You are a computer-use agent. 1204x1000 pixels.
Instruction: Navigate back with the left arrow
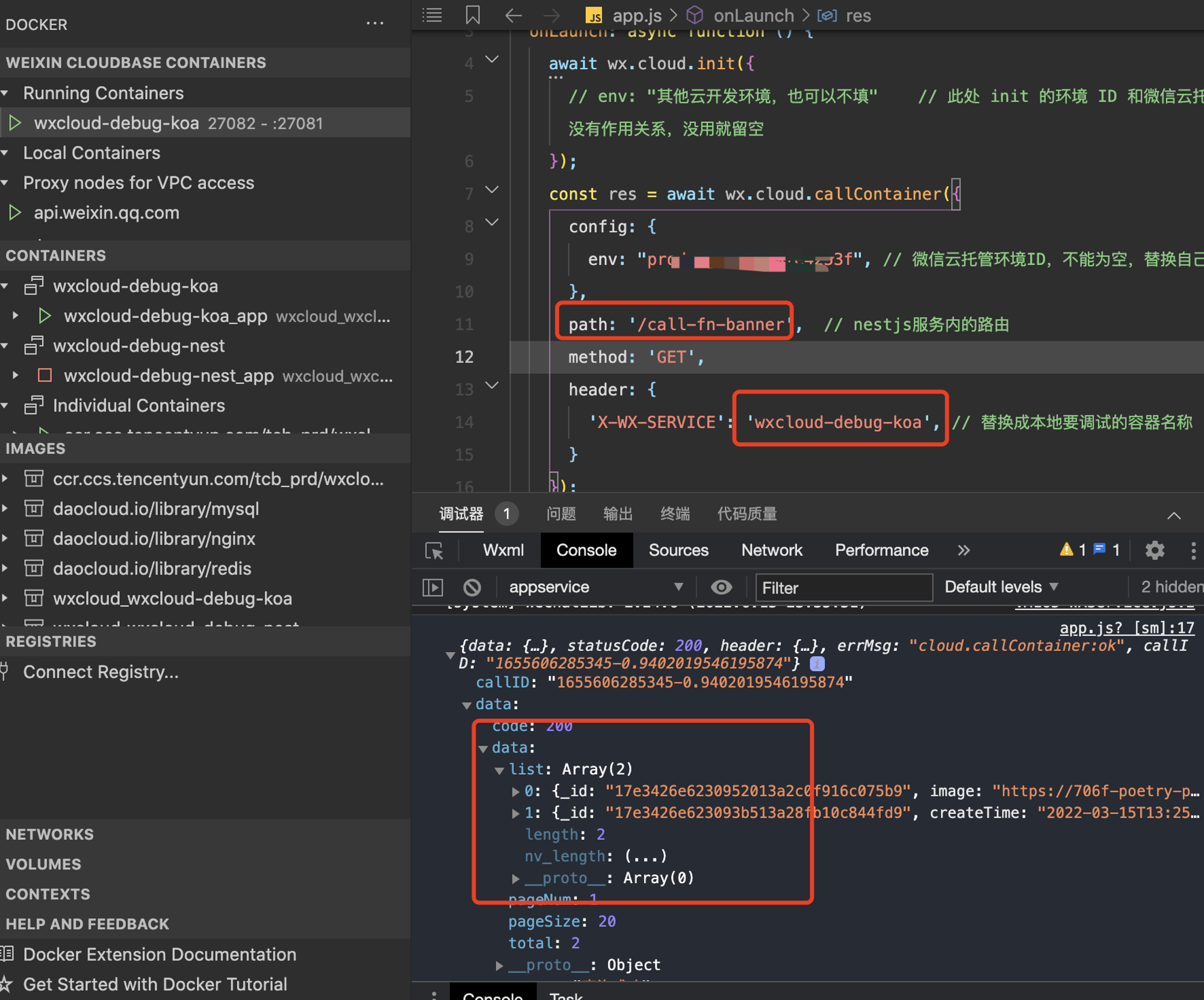click(513, 15)
